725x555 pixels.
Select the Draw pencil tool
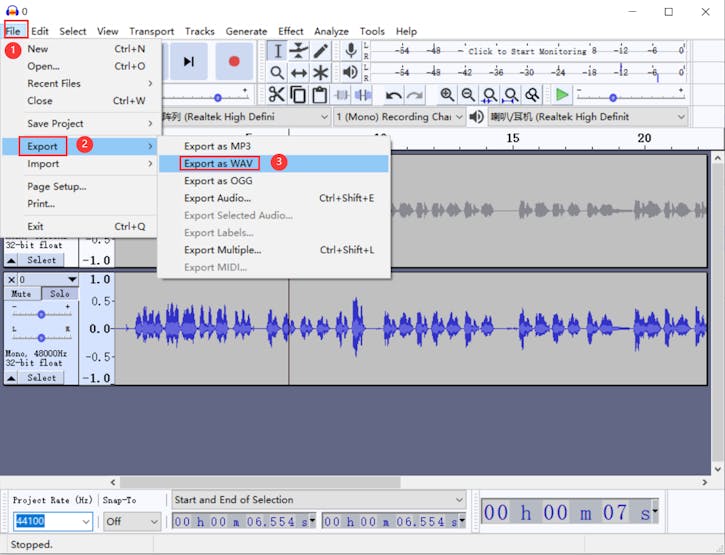321,51
